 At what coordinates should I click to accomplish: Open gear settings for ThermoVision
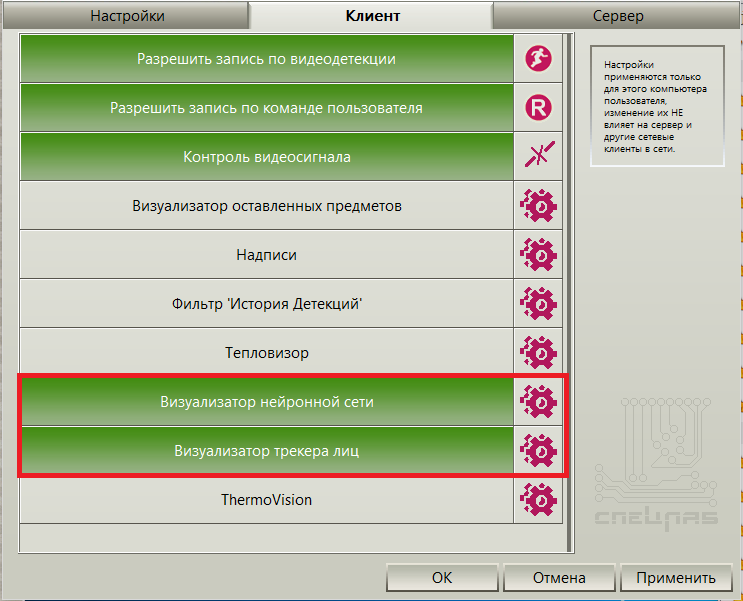[538, 500]
